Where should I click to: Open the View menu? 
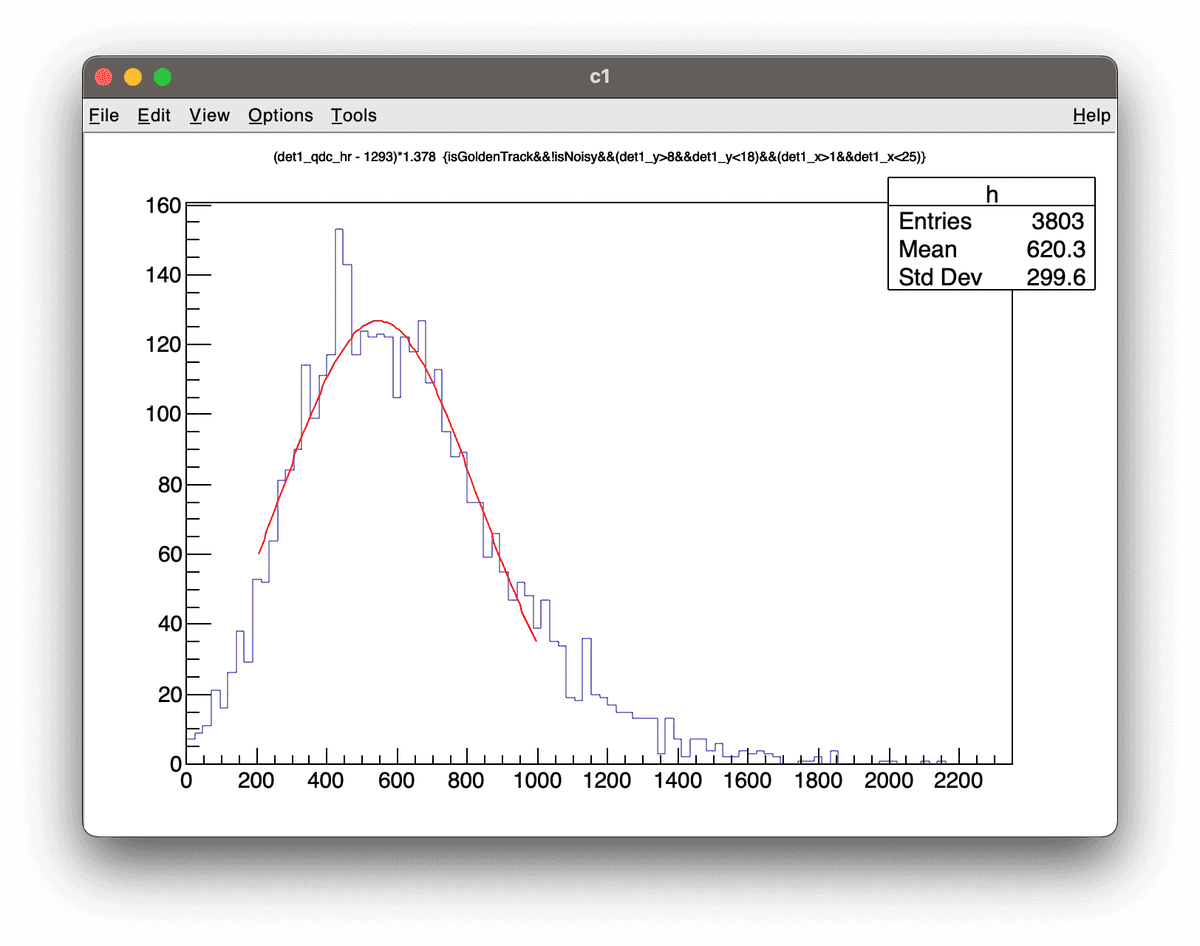pos(209,115)
